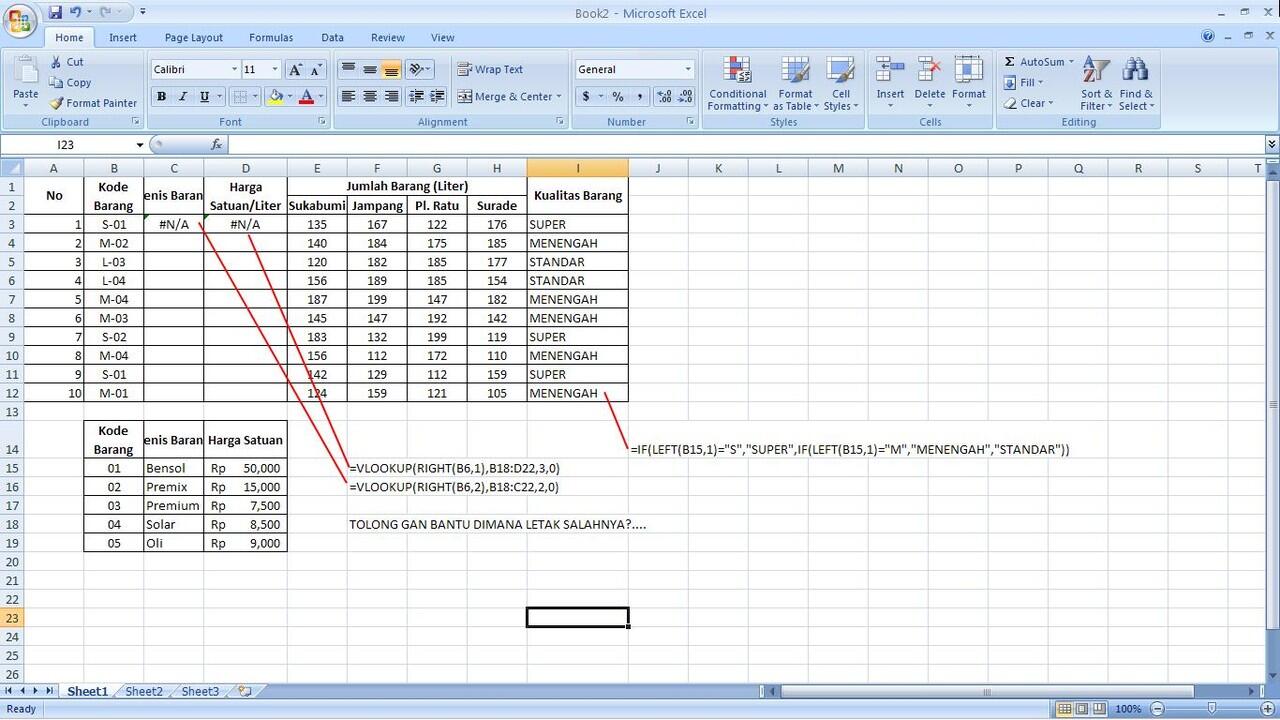Image resolution: width=1280 pixels, height=720 pixels.
Task: Open Sort & Filter menu
Action: (x=1096, y=84)
